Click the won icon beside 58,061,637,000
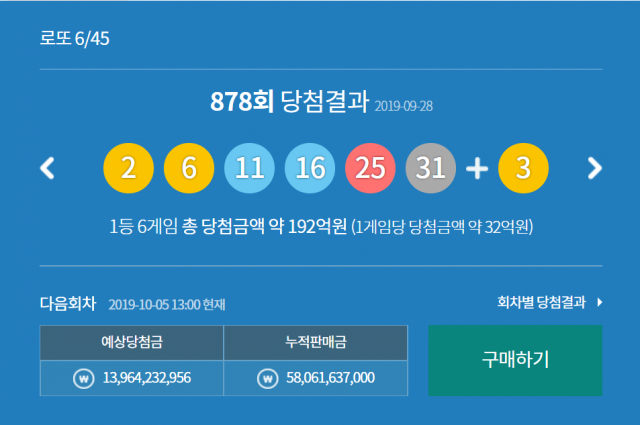 click(268, 378)
